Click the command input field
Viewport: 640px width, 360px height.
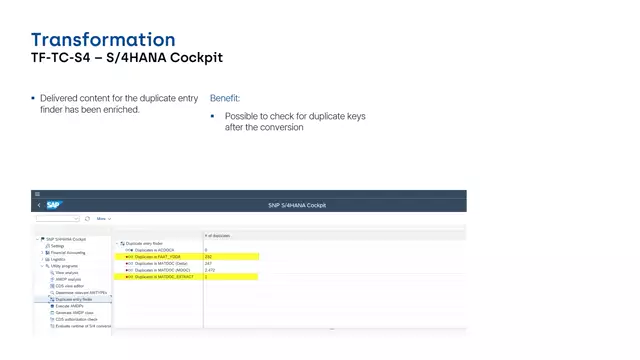coord(58,219)
